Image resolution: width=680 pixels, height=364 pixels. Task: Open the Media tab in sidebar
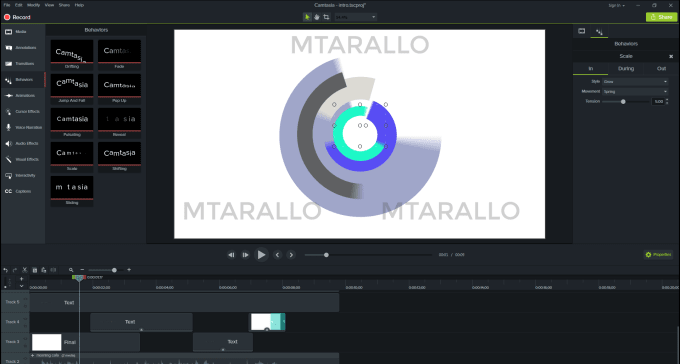click(23, 32)
